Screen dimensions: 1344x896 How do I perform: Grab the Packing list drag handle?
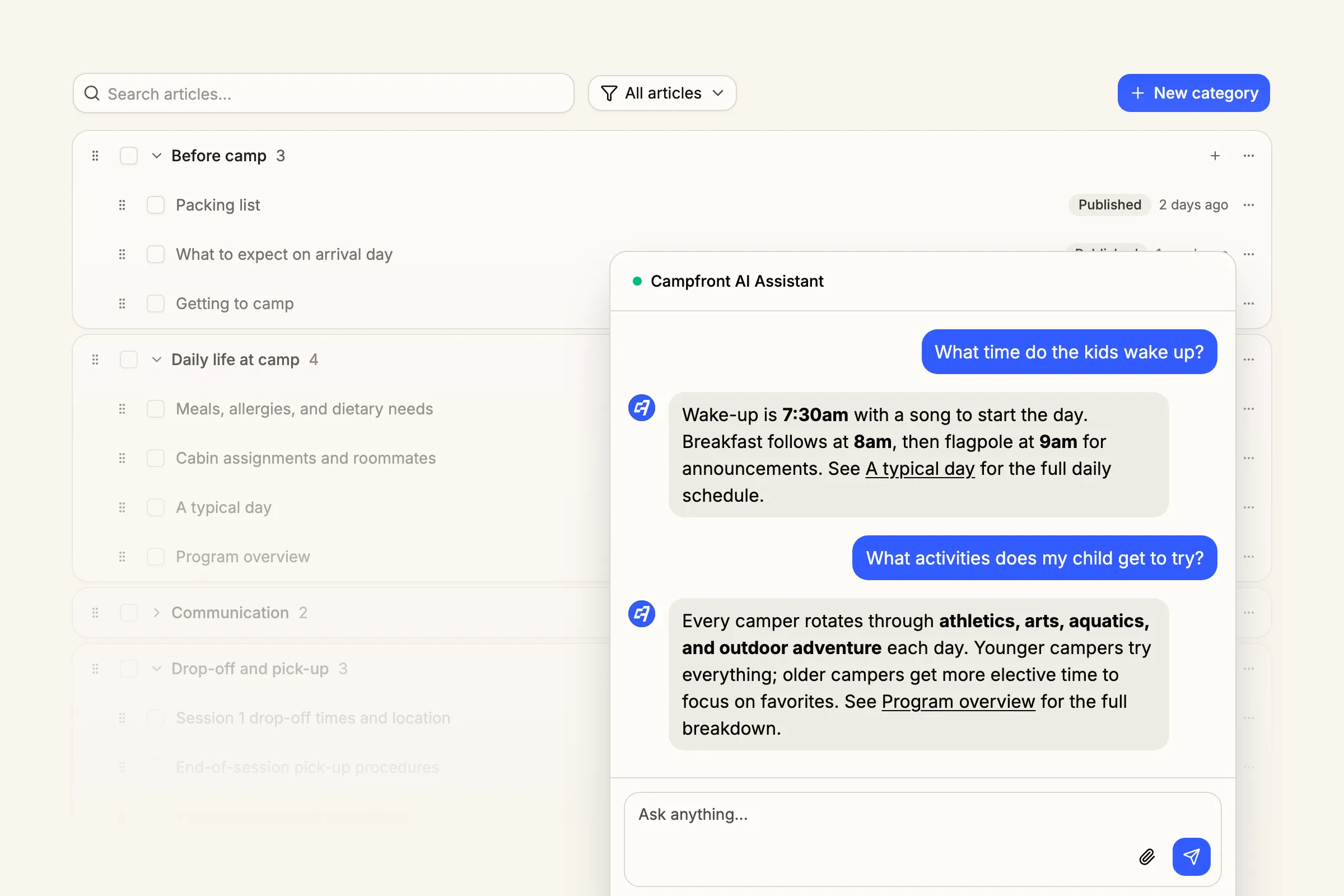pyautogui.click(x=122, y=204)
